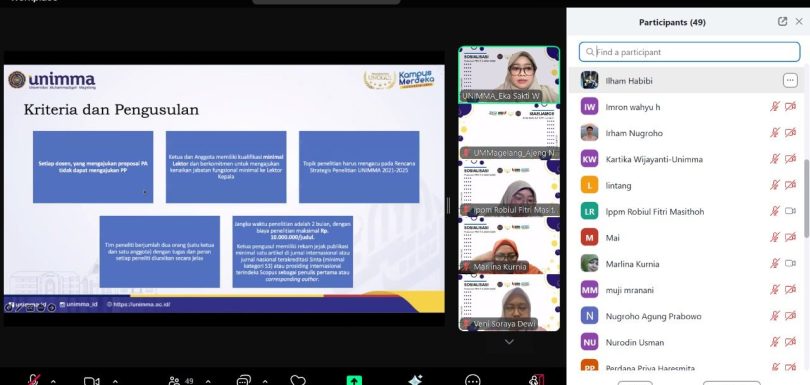Click the Find a participant search field
810x385 pixels.
point(690,52)
